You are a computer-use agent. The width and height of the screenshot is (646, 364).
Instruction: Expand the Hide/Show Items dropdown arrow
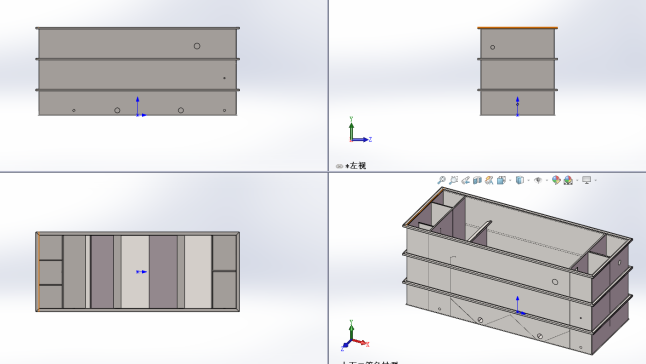click(547, 180)
